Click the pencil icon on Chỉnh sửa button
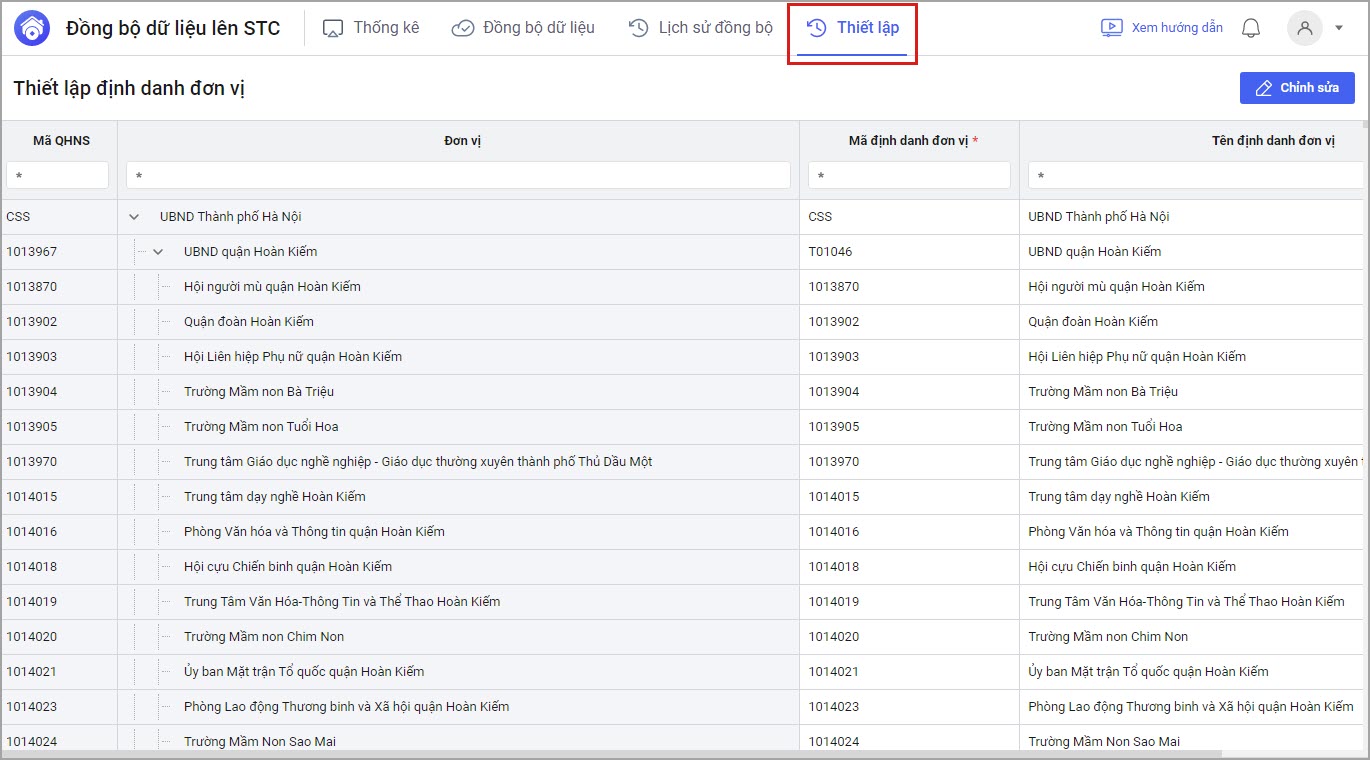This screenshot has width=1370, height=760. point(1264,88)
